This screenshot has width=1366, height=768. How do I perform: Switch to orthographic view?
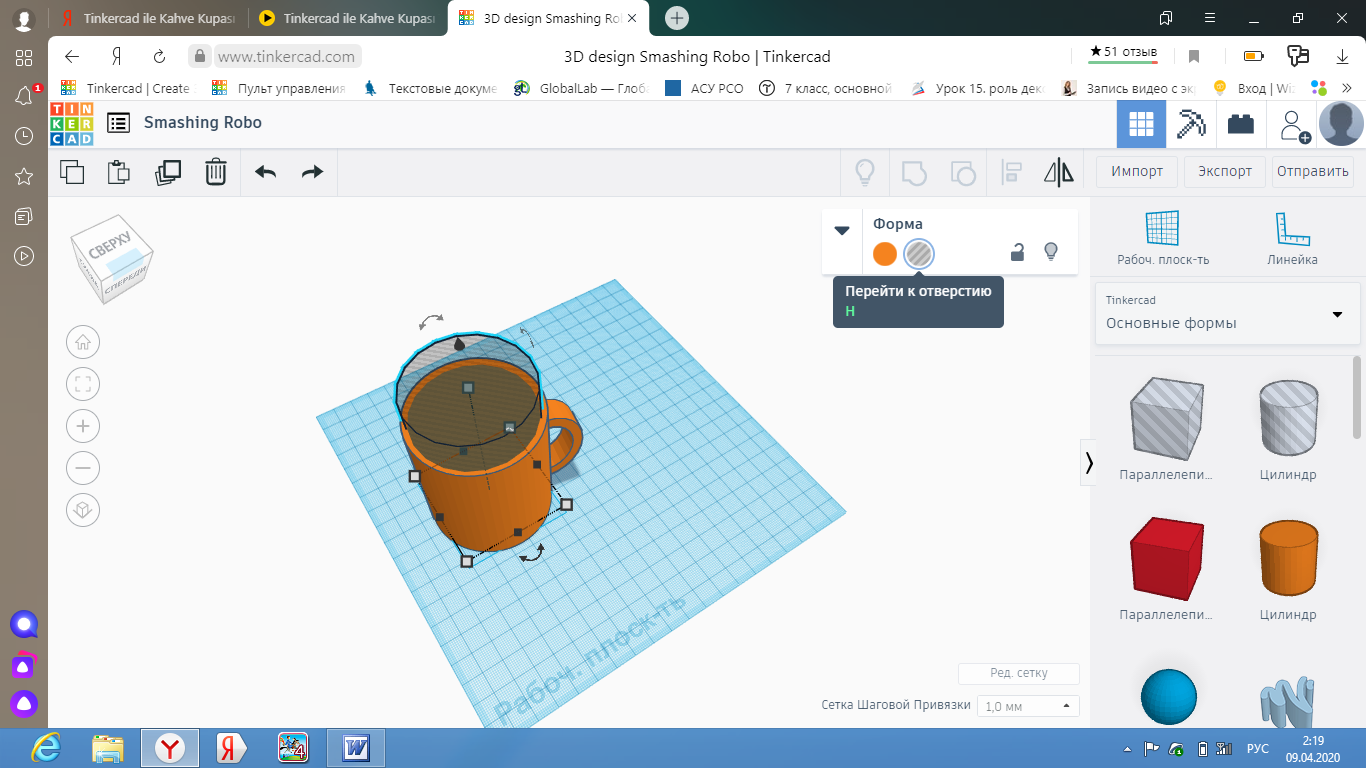[83, 510]
